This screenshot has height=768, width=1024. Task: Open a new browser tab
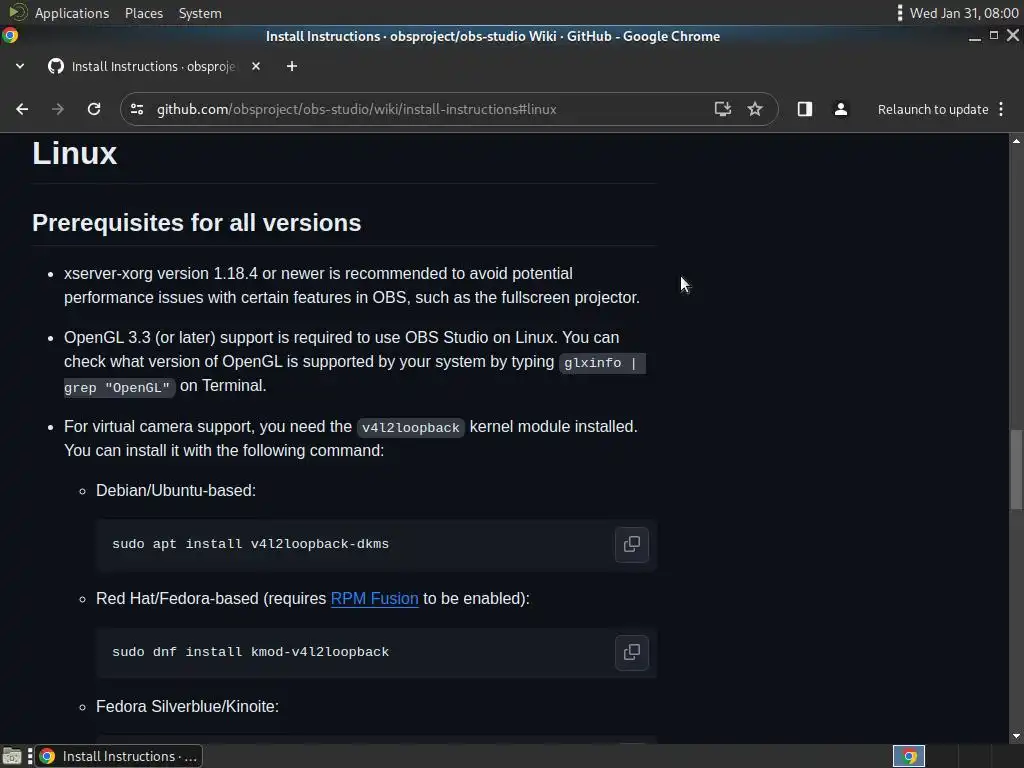pos(292,66)
